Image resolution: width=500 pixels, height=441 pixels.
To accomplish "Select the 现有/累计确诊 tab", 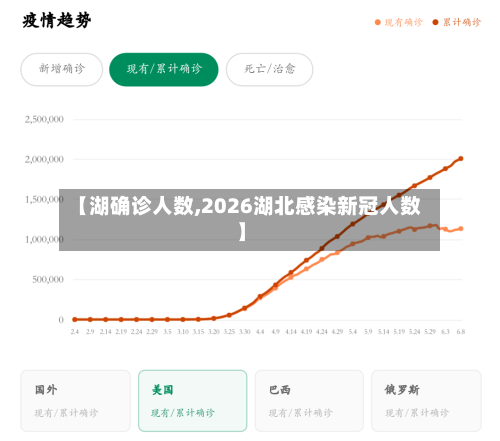I will 164,69.
